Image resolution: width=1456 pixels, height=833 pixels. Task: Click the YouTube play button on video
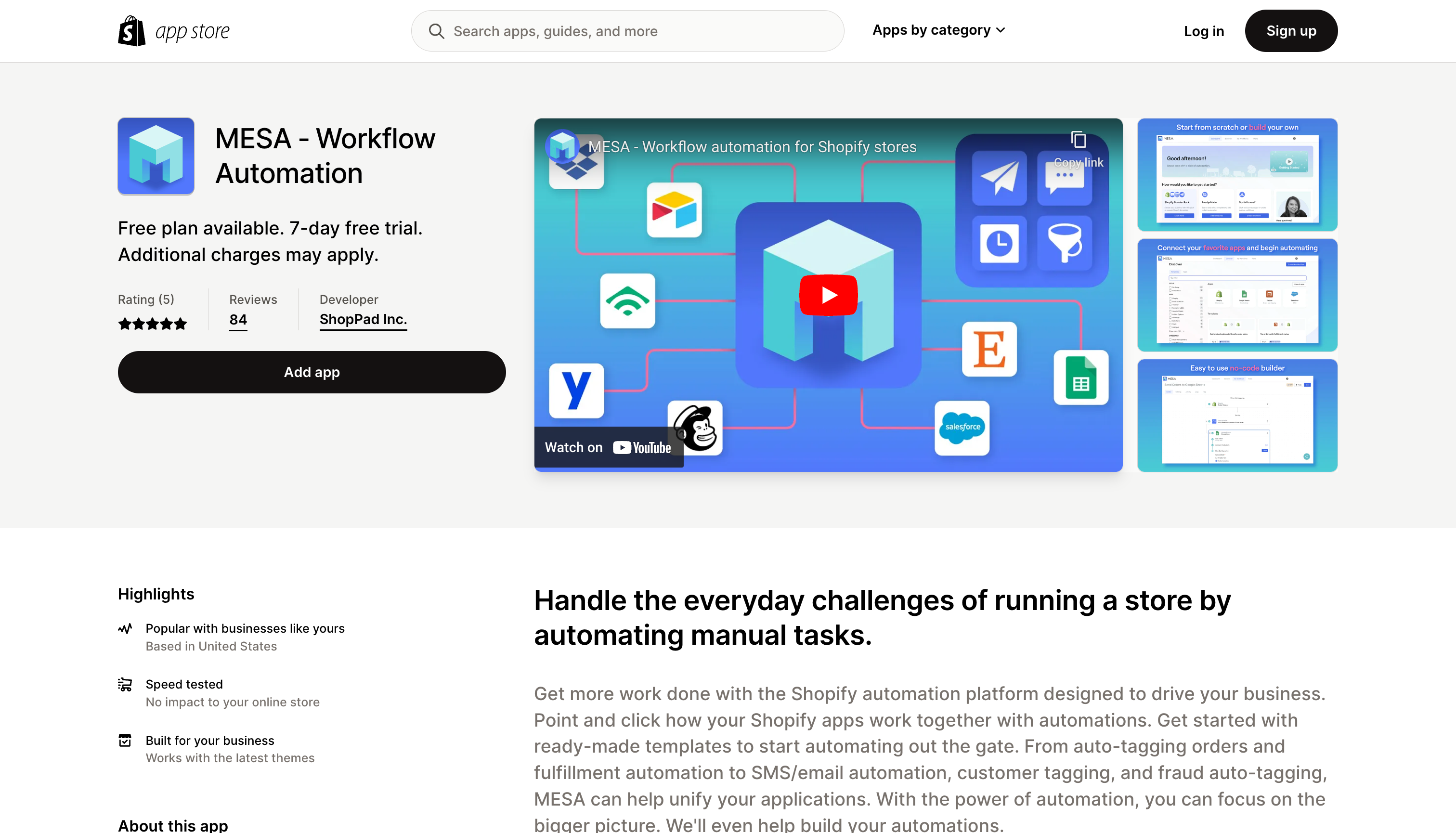828,294
